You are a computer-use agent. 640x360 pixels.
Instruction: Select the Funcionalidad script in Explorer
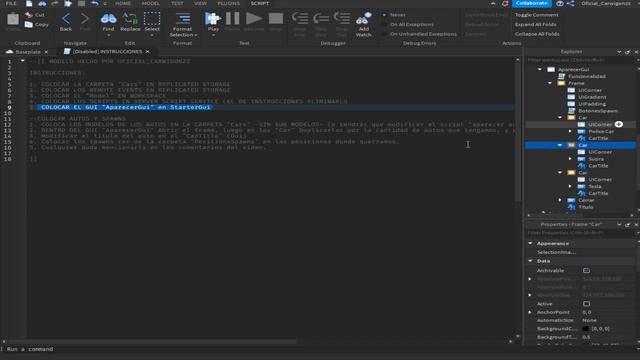587,76
